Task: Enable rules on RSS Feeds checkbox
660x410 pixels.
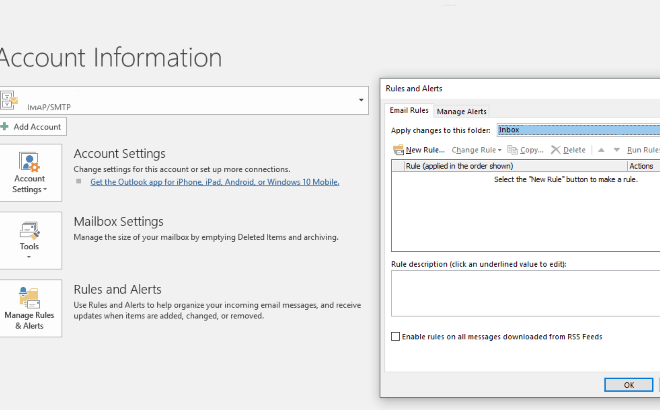Action: [x=396, y=337]
